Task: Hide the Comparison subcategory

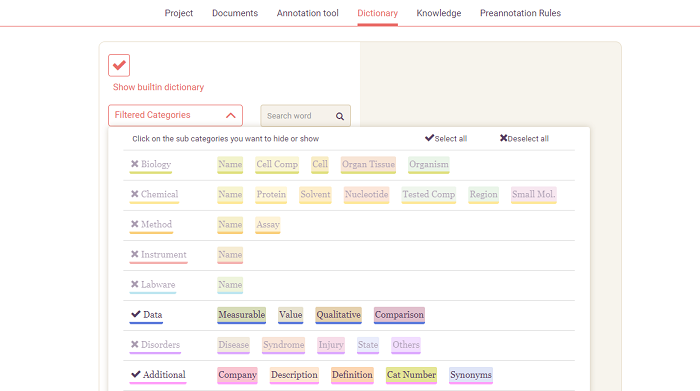Action: [399, 315]
